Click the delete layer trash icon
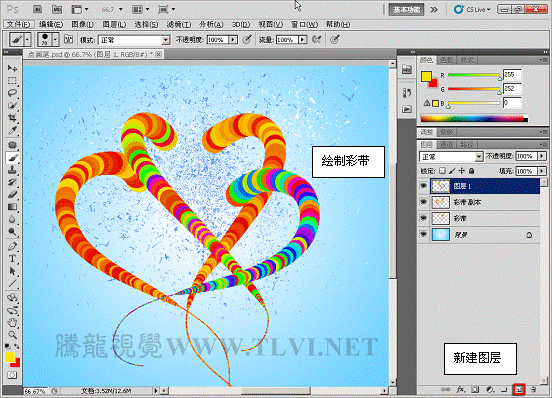552x398 pixels. [533, 390]
